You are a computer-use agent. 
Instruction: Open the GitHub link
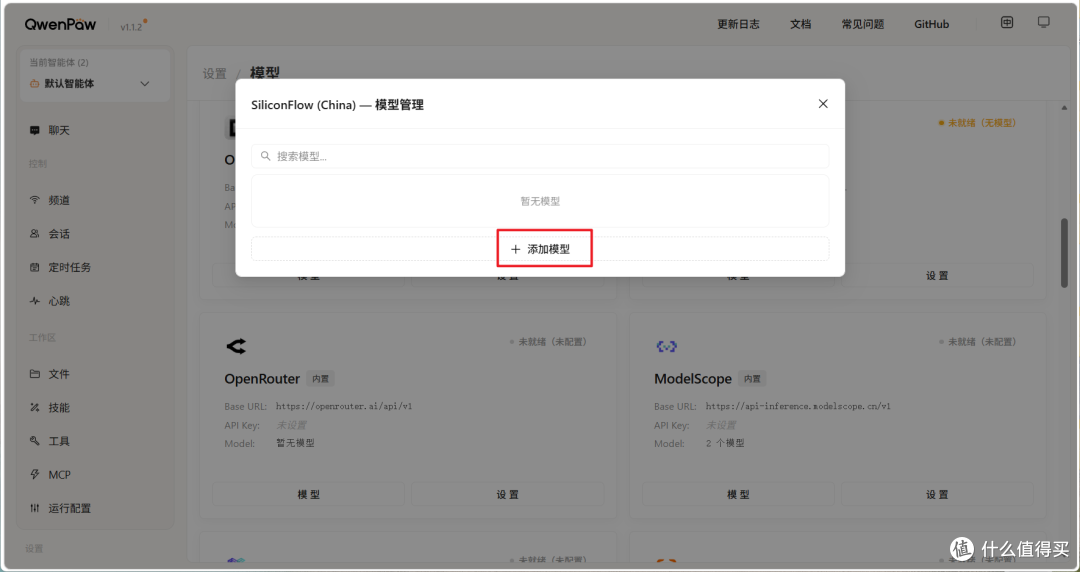[x=931, y=24]
